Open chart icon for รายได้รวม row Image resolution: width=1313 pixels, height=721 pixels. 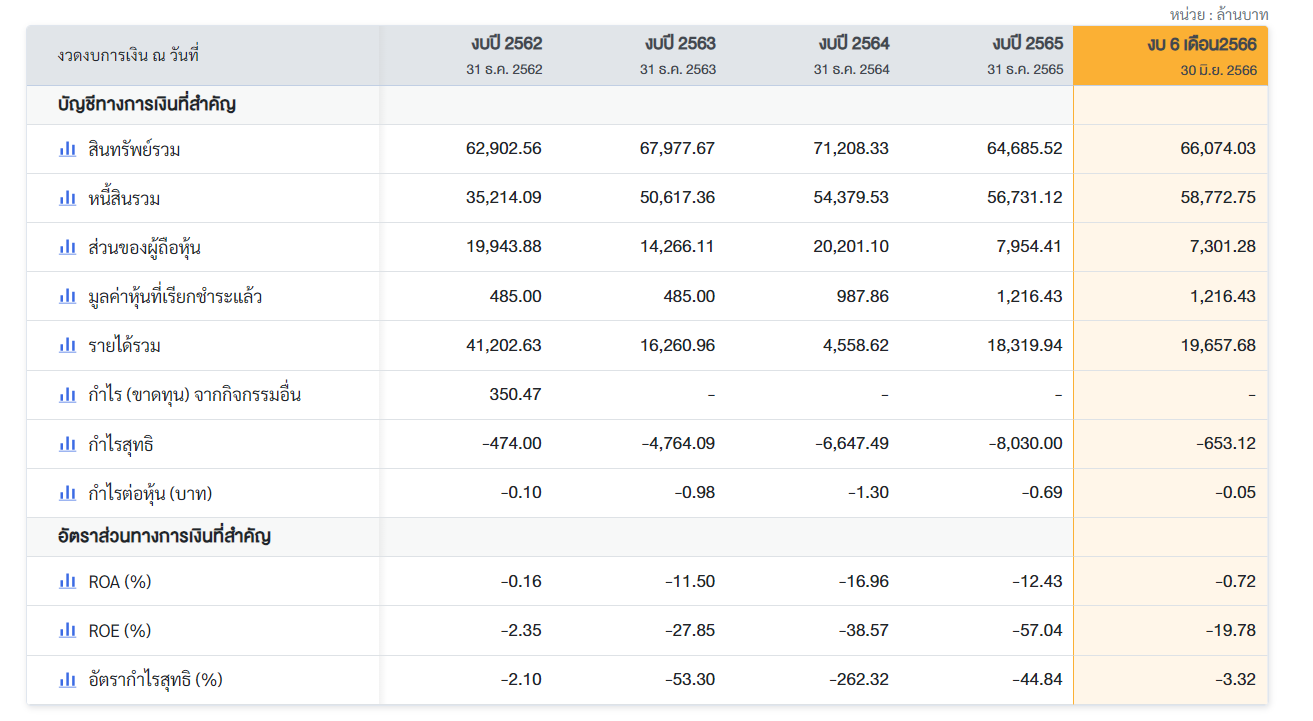[67, 345]
